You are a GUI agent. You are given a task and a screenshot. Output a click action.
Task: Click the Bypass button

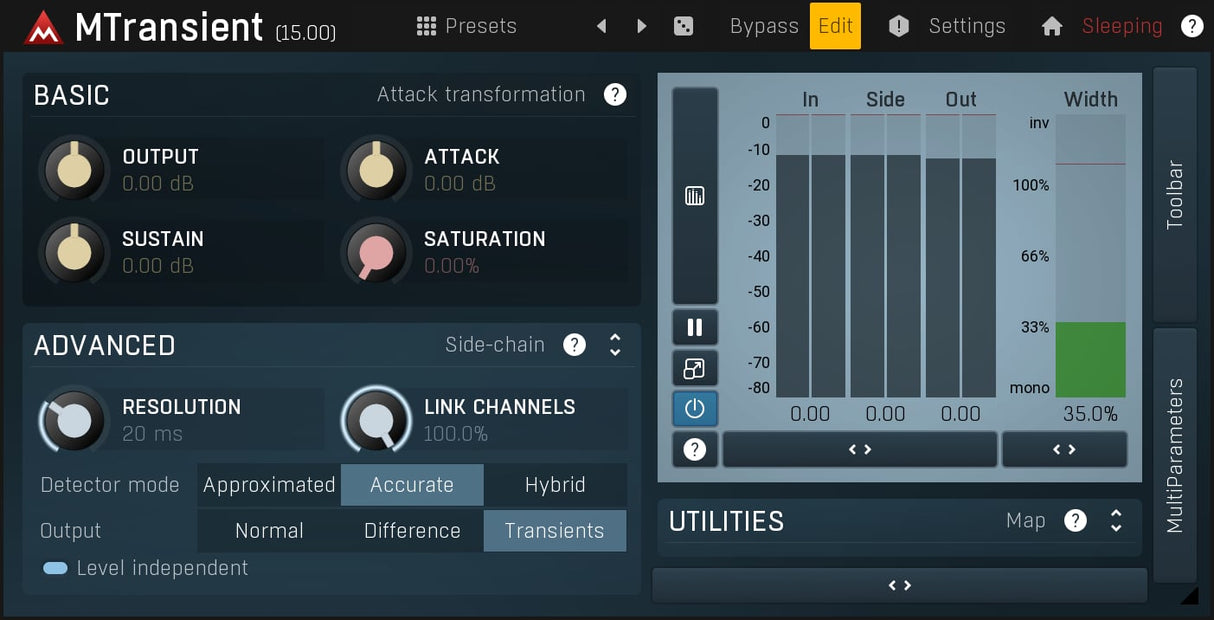click(x=764, y=26)
